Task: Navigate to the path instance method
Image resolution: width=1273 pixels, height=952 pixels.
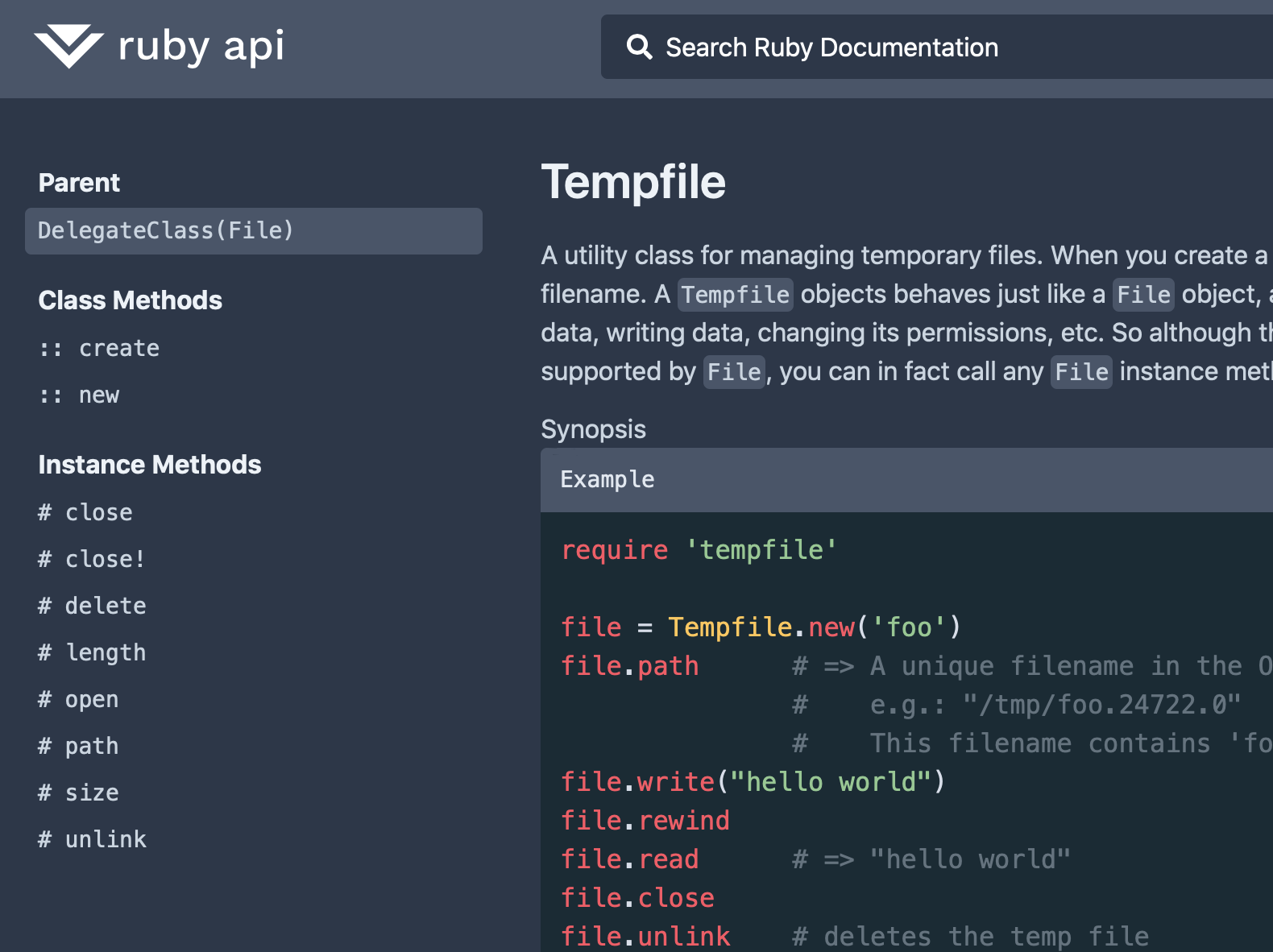Action: pos(78,746)
